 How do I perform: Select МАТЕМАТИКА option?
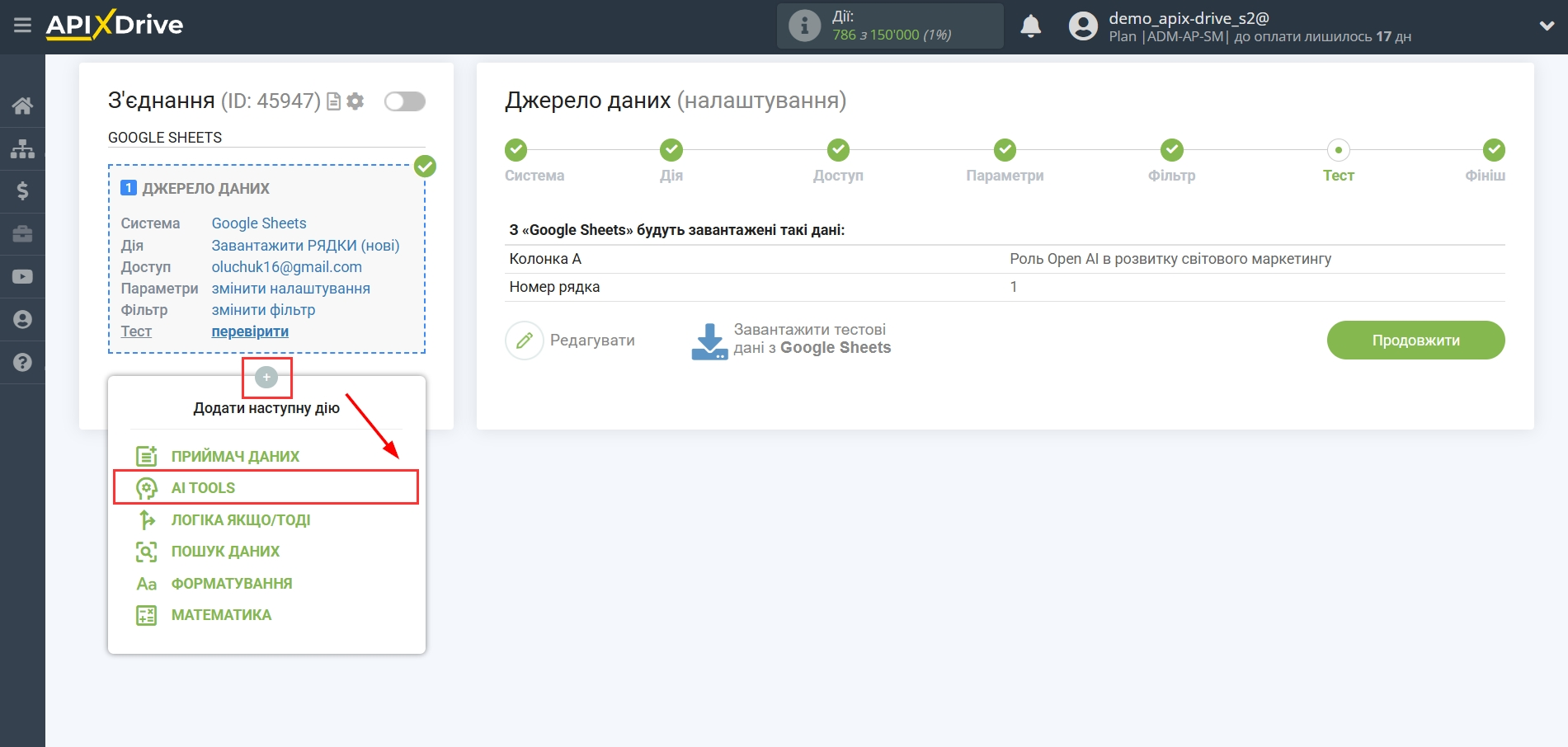point(221,614)
